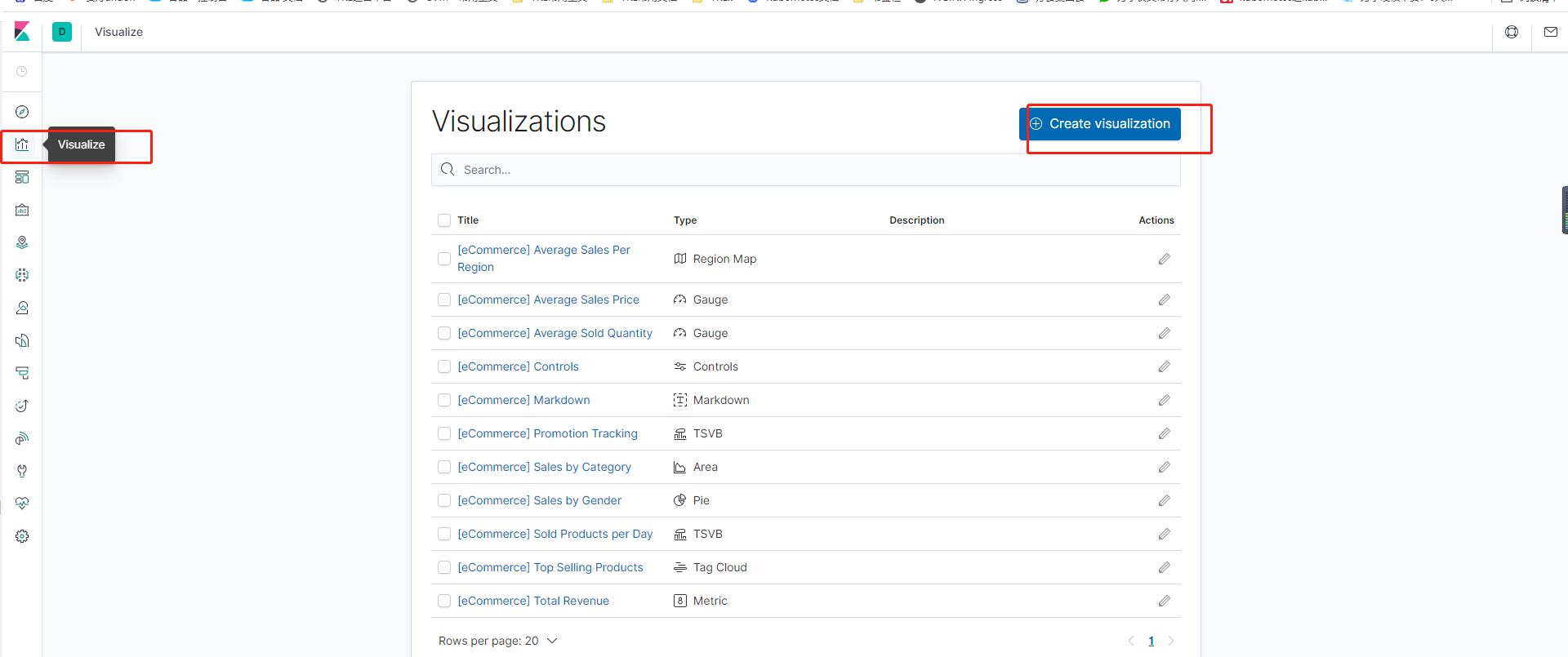Open eCommerce Promotion Tracking visualization link
The height and width of the screenshot is (657, 1568).
[547, 433]
